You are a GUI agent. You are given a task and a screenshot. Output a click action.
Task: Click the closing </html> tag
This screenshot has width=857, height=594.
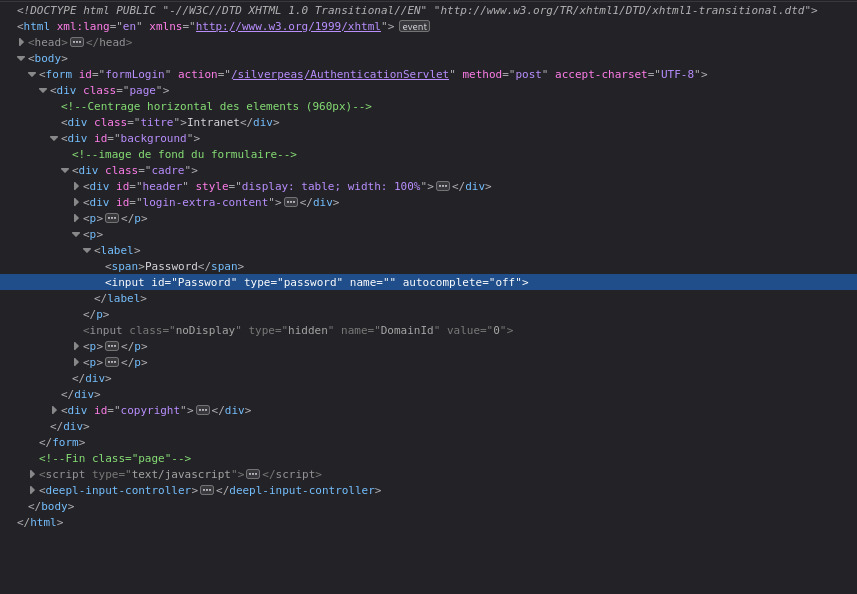tap(40, 522)
